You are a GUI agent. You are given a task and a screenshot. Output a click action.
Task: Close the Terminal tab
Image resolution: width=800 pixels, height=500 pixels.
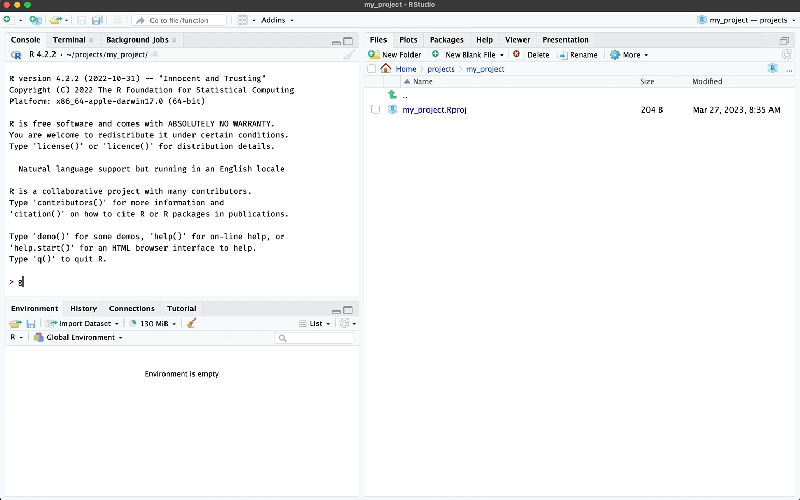(x=91, y=40)
